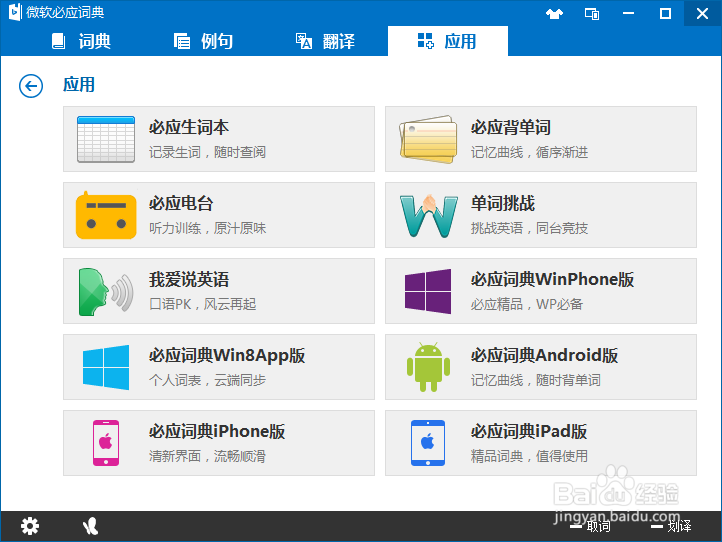Click the back arrow icon
Screen dimensions: 722x542
click(31, 86)
